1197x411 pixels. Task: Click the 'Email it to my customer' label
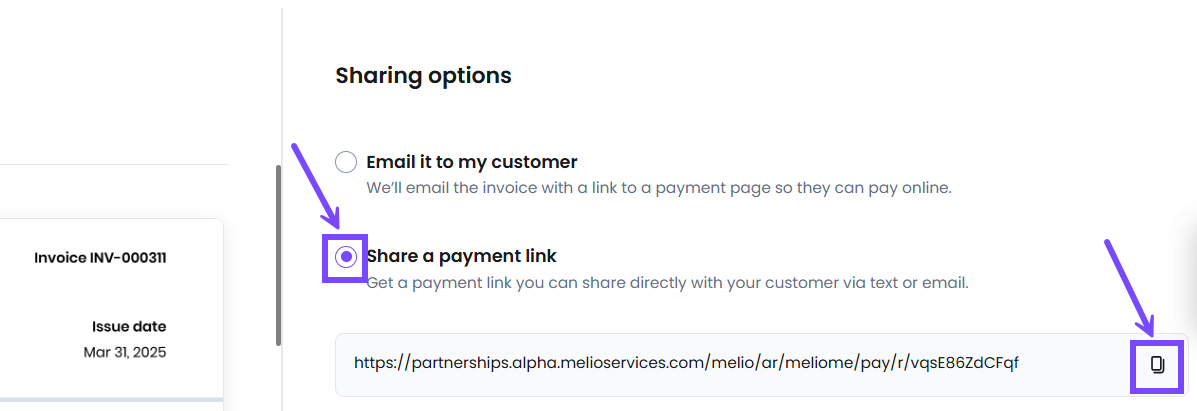[472, 162]
